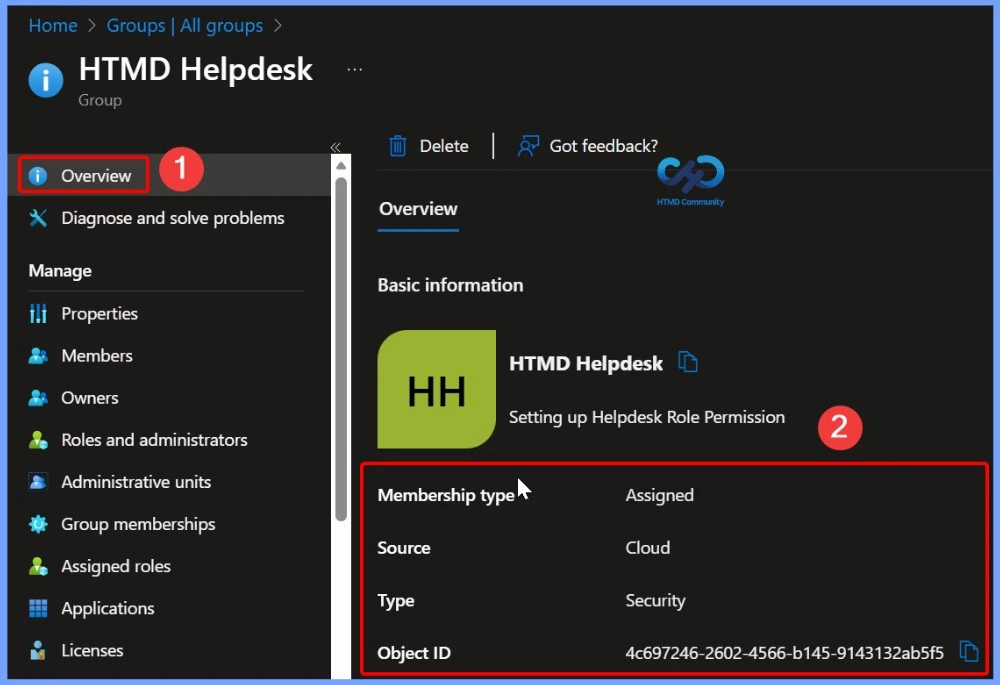
Task: Open the Owners page
Action: (x=89, y=398)
